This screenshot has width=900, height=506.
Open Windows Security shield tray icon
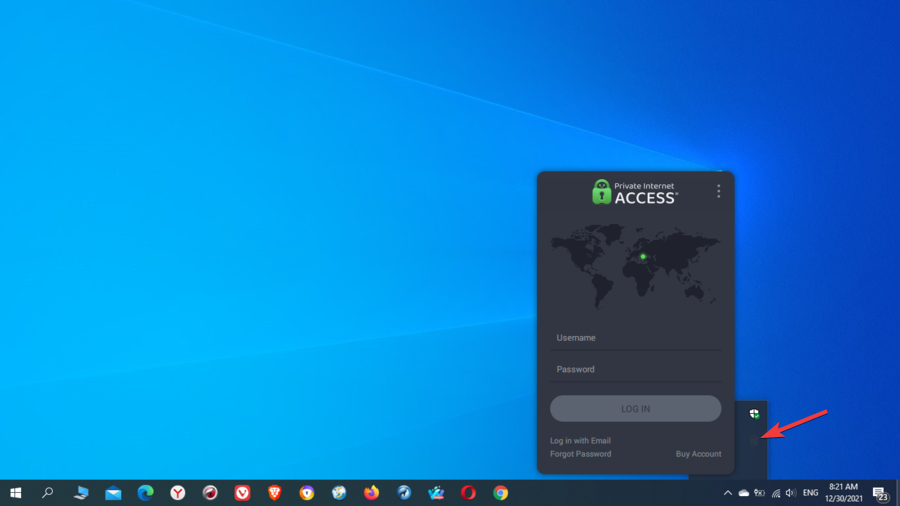754,414
